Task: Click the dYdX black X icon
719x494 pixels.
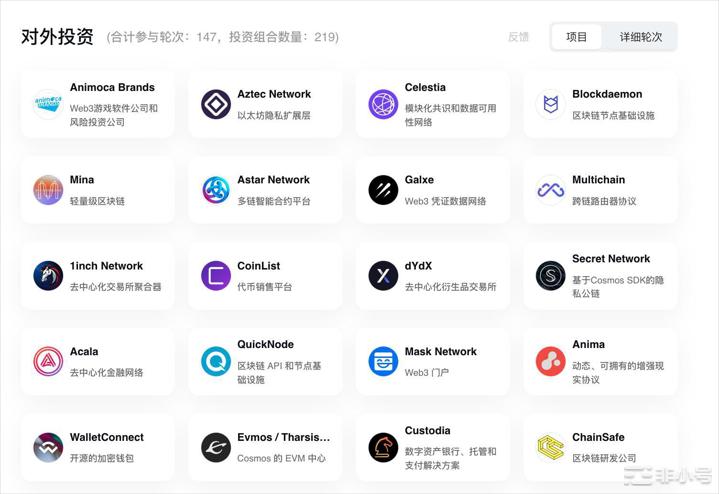Action: 383,276
